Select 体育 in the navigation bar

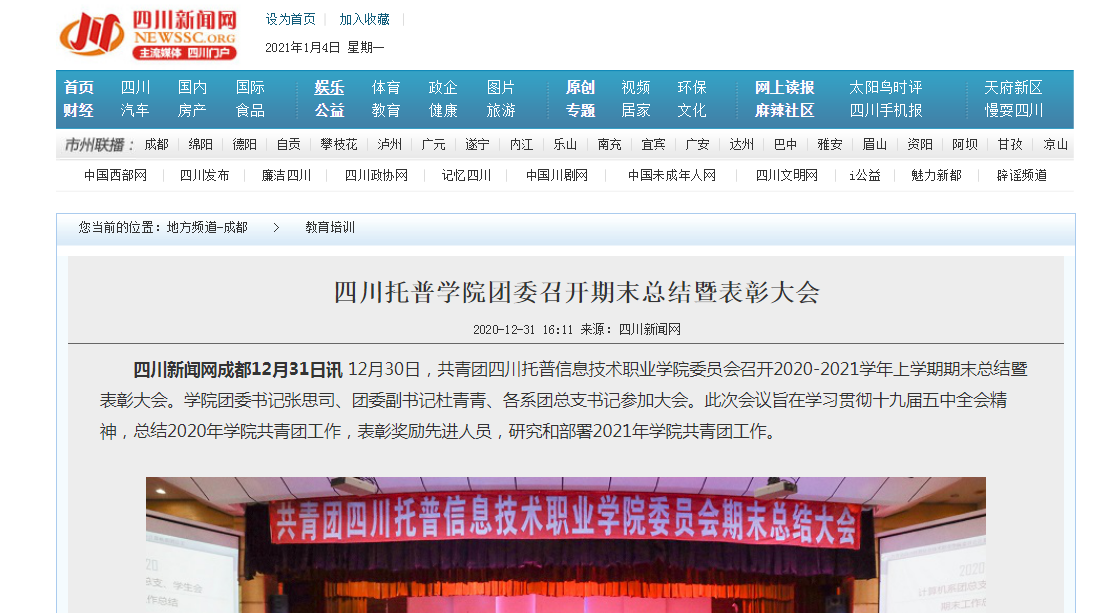386,87
